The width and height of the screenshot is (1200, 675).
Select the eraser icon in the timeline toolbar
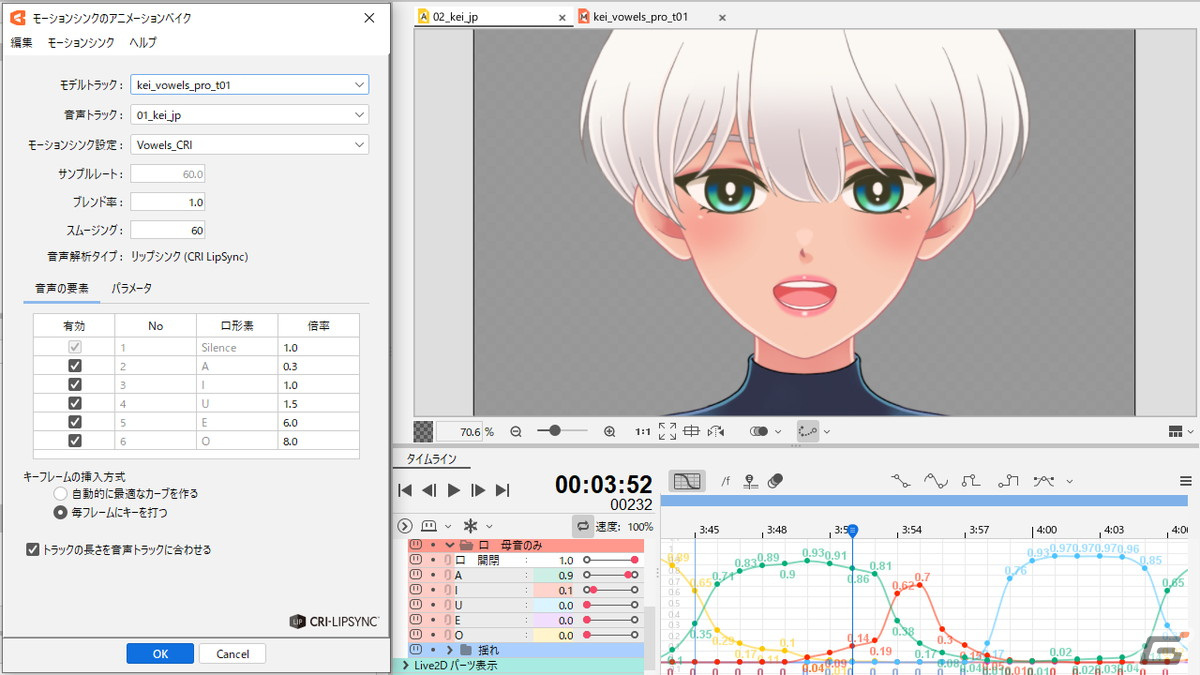773,481
